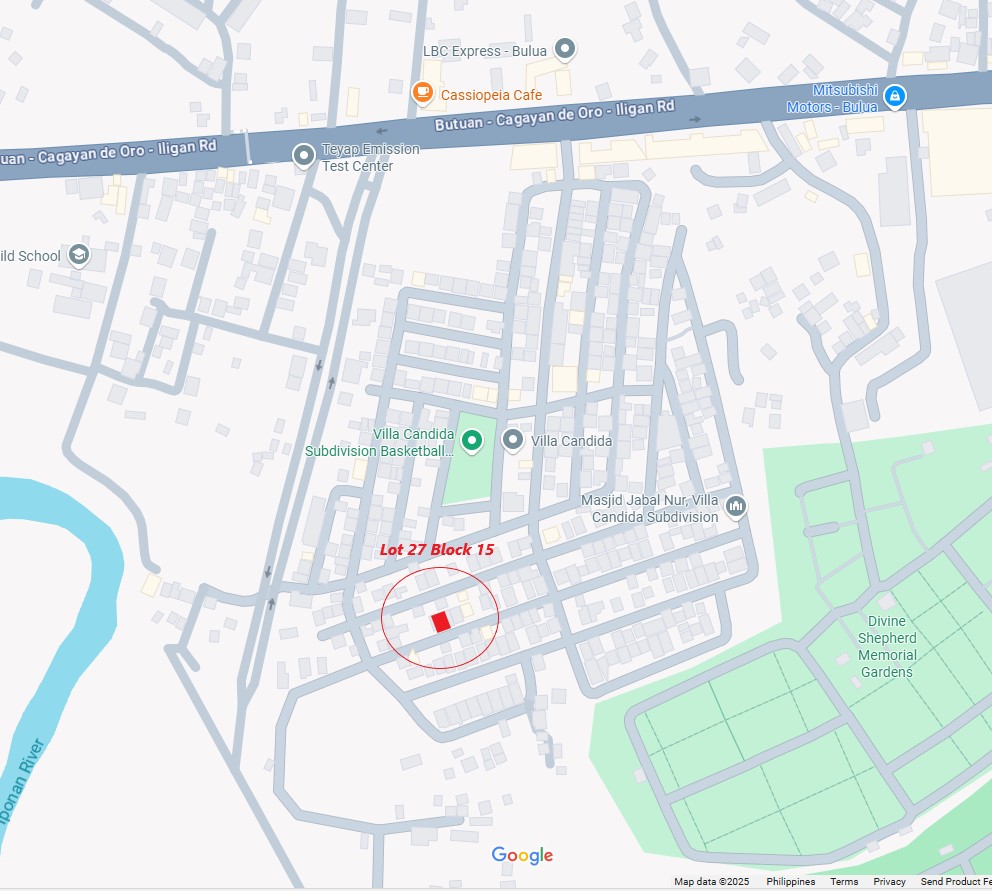Click the Butuan - Cagayan de Oro road label
The height and width of the screenshot is (891, 992).
coord(555,115)
